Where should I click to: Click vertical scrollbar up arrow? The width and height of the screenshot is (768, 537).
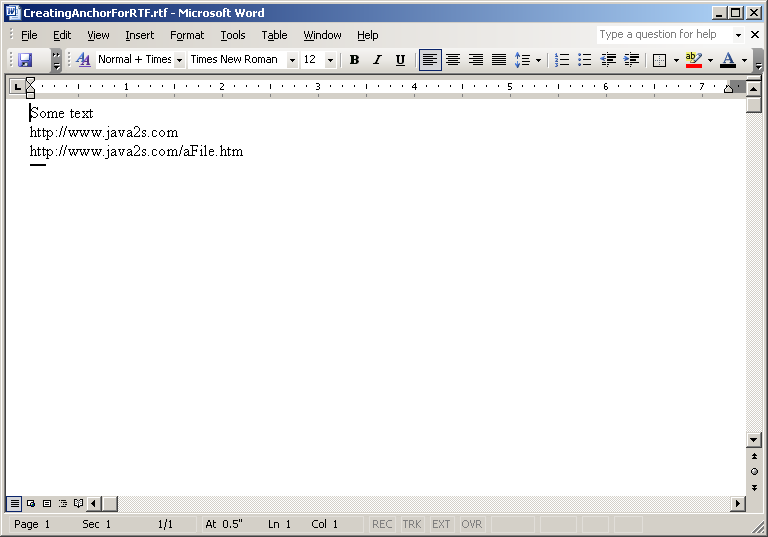tap(754, 89)
